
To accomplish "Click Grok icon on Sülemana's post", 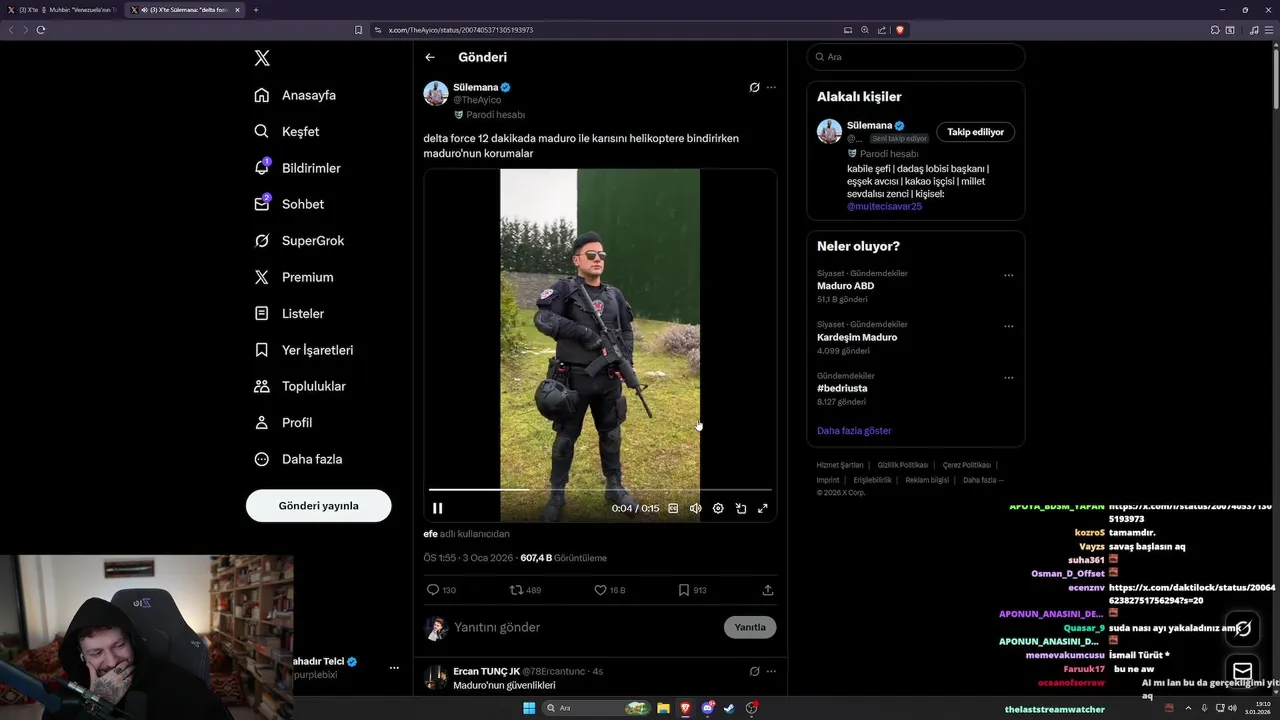I will (755, 87).
